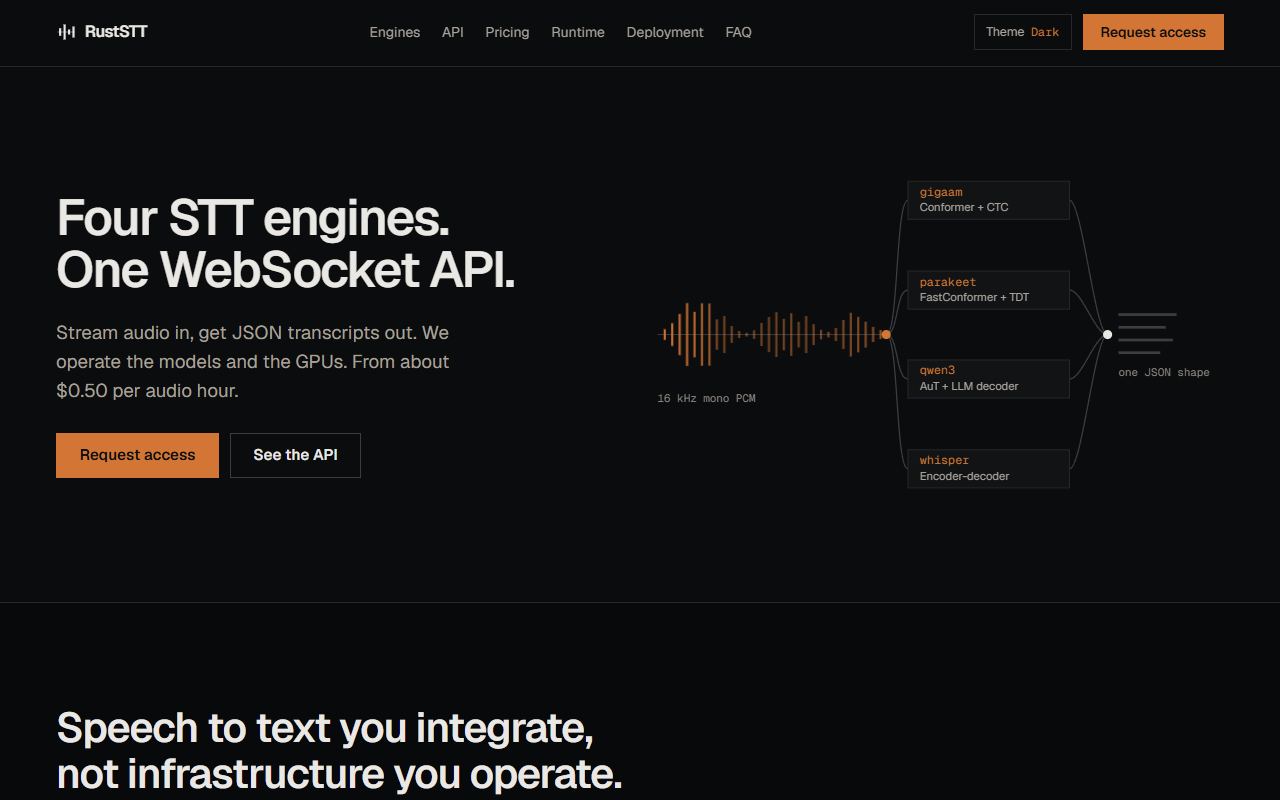Click the See the API button
Viewport: 1280px width, 800px height.
[x=295, y=455]
